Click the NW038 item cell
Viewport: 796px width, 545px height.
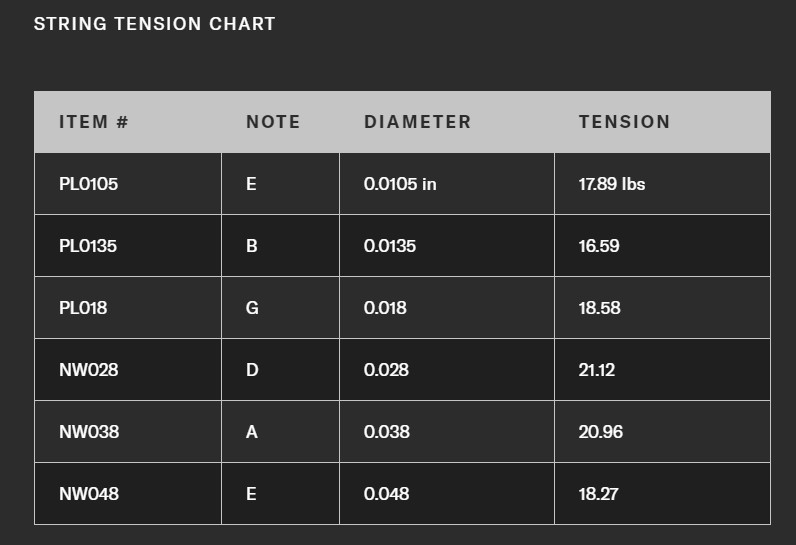88,432
